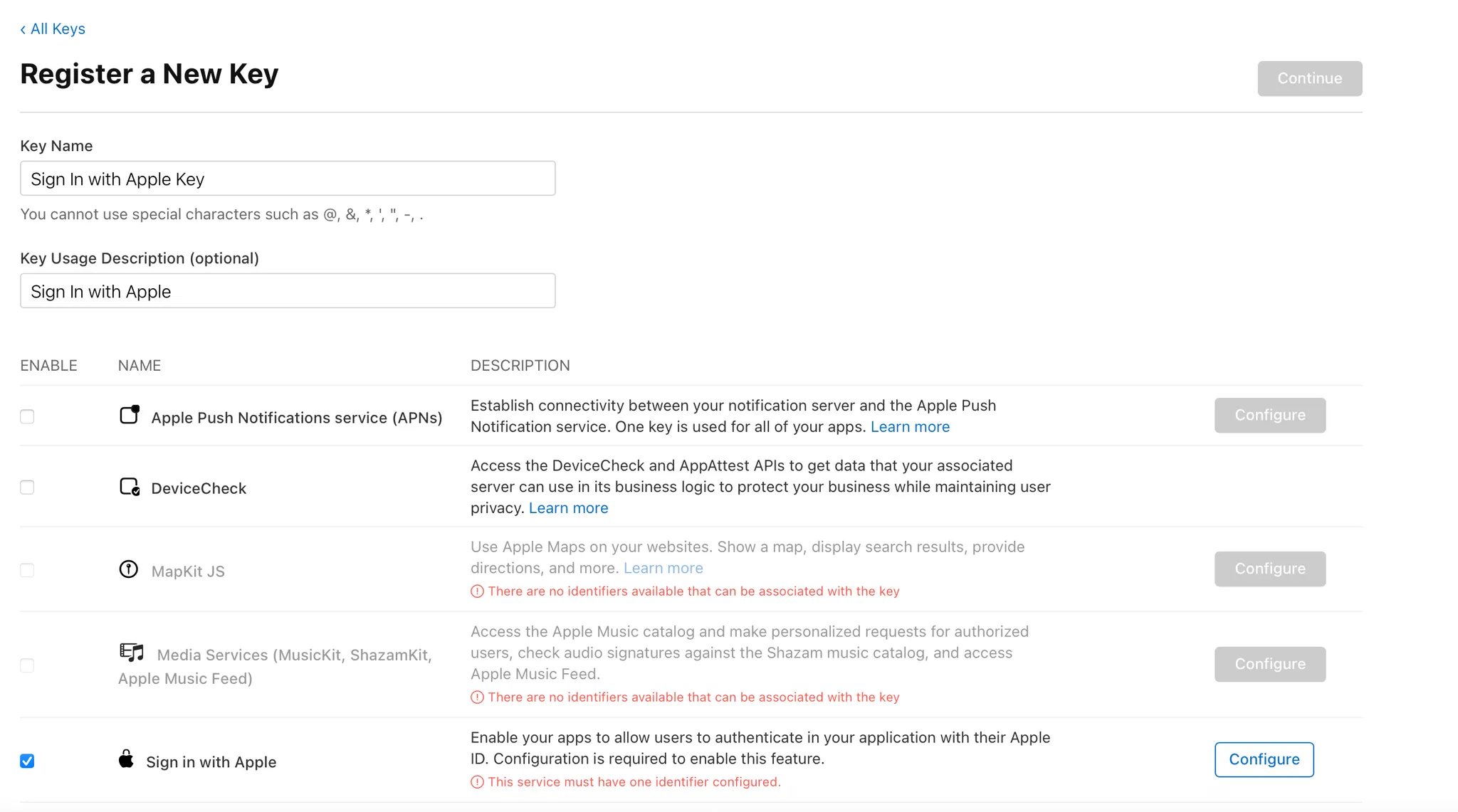Click the APNs notification service icon
The image size is (1458, 812).
pos(130,415)
